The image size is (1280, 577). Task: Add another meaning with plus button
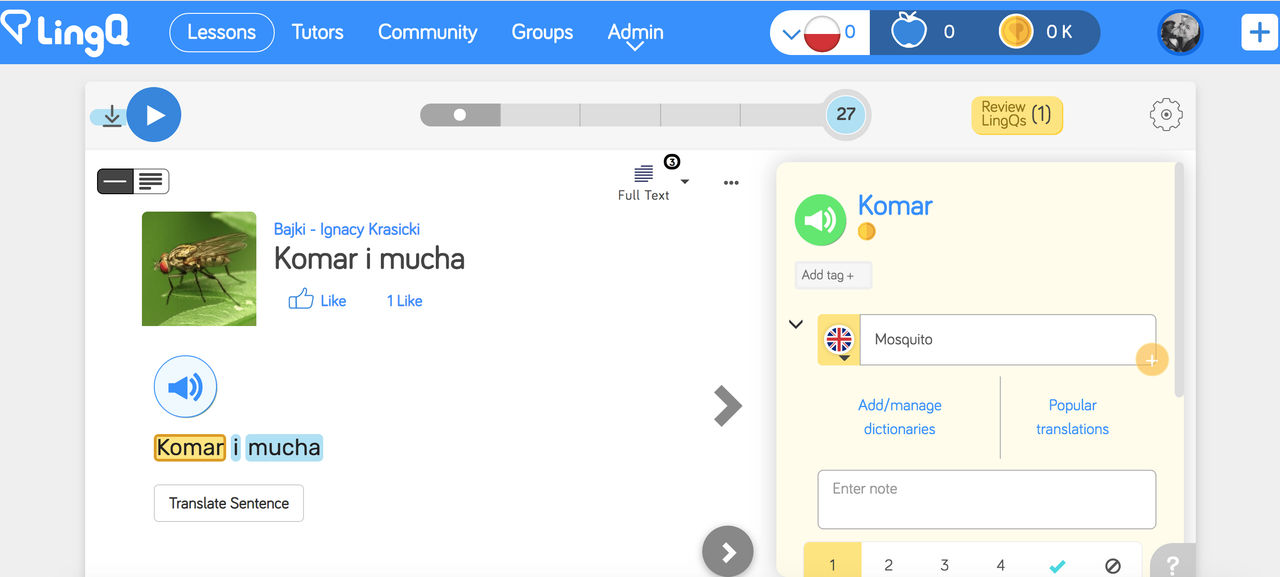(x=1151, y=360)
